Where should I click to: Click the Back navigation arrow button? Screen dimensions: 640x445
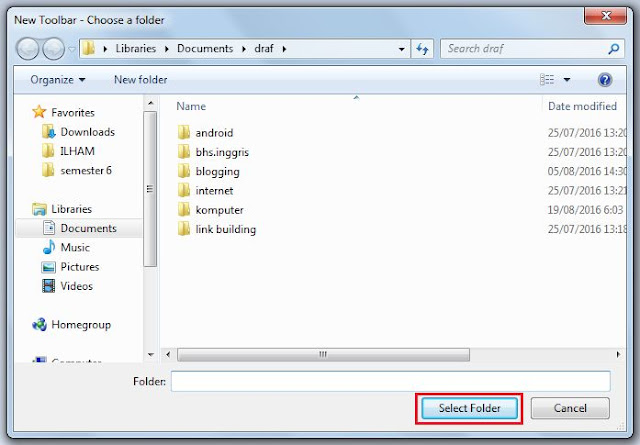pos(27,49)
